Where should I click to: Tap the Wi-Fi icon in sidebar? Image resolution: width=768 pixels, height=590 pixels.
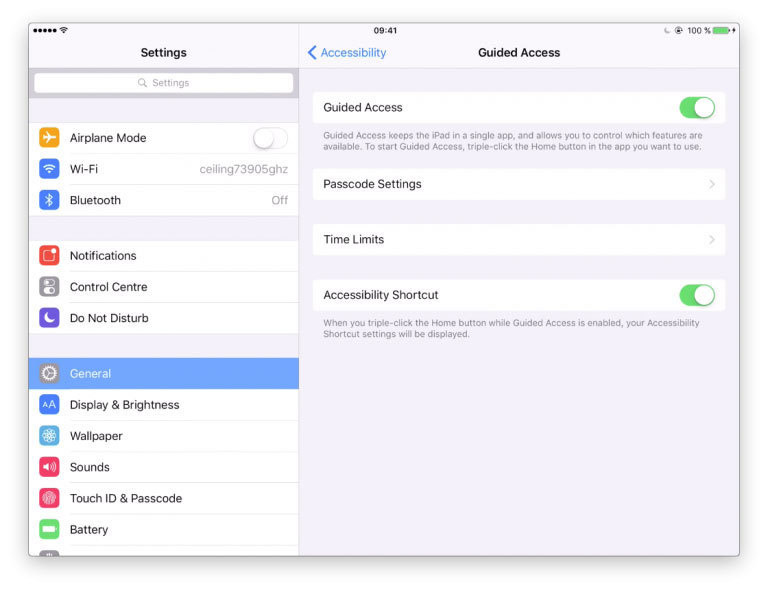click(49, 169)
